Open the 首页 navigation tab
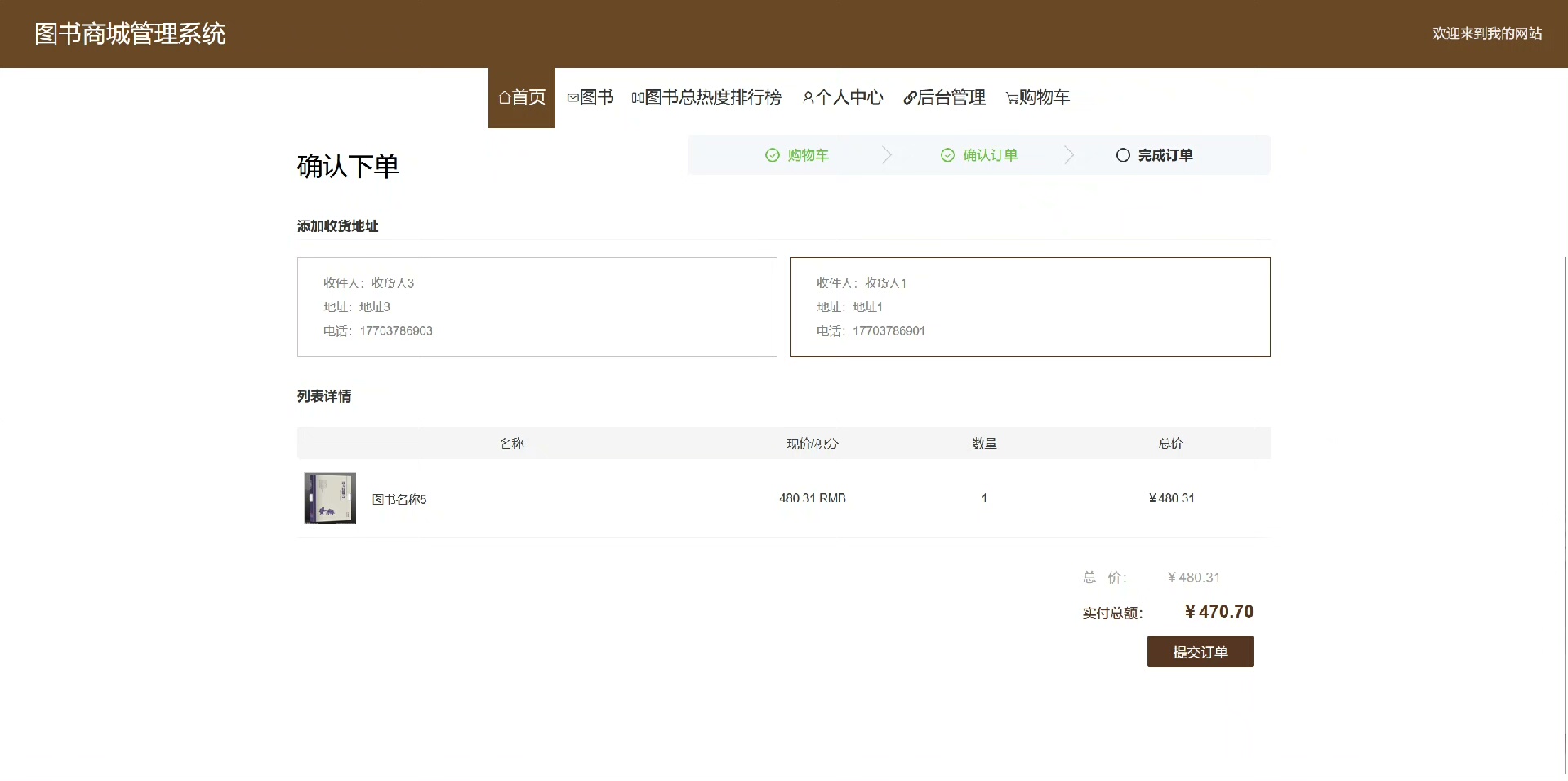Viewport: 1568px width, 781px height. 521,98
